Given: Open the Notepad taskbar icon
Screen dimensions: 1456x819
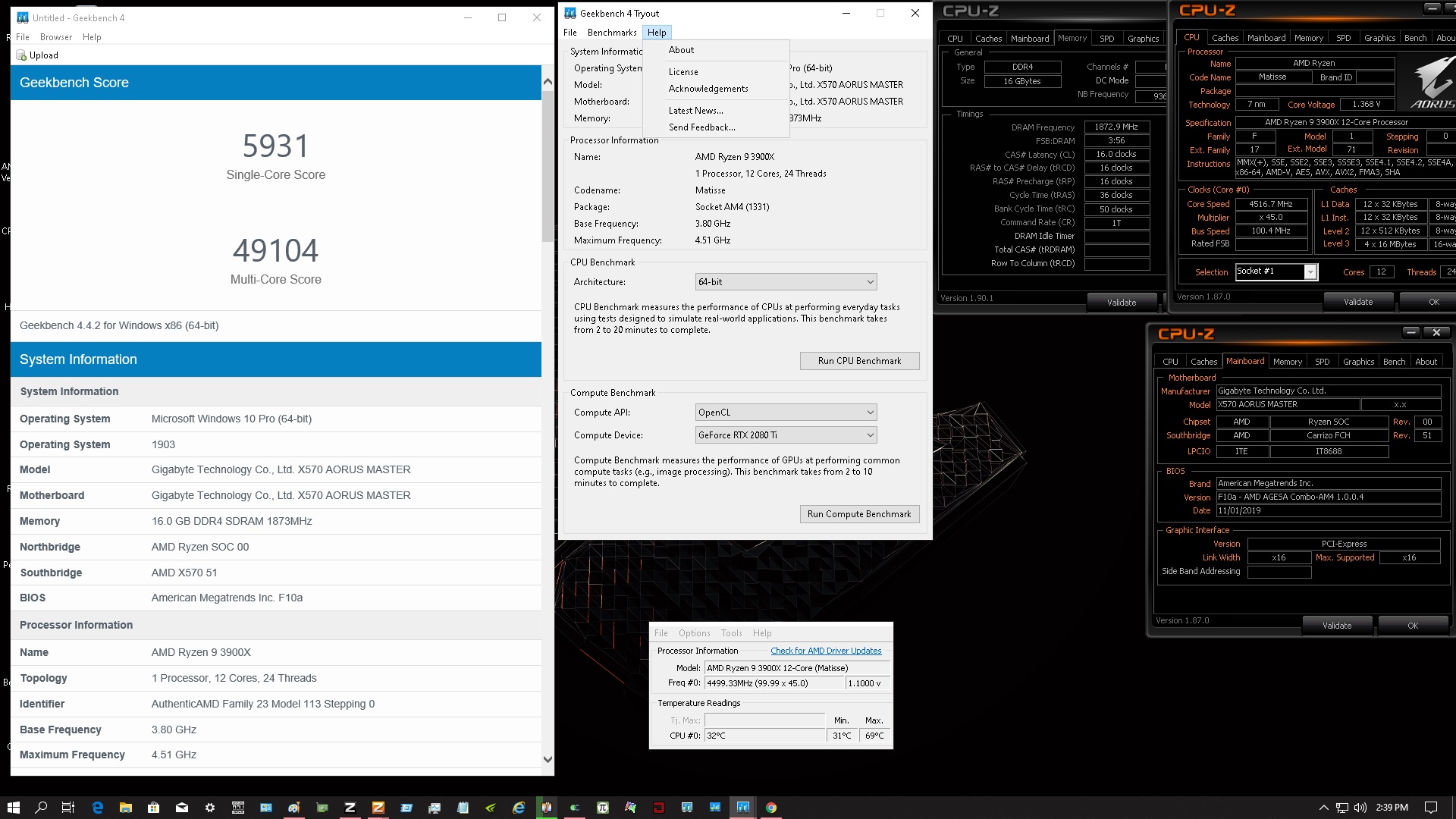Looking at the screenshot, I should 462,808.
